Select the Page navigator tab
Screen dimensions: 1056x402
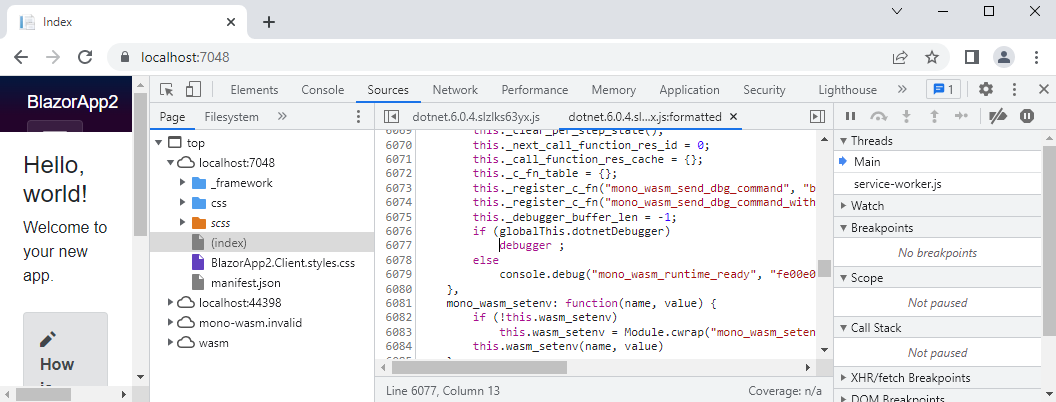click(x=172, y=116)
